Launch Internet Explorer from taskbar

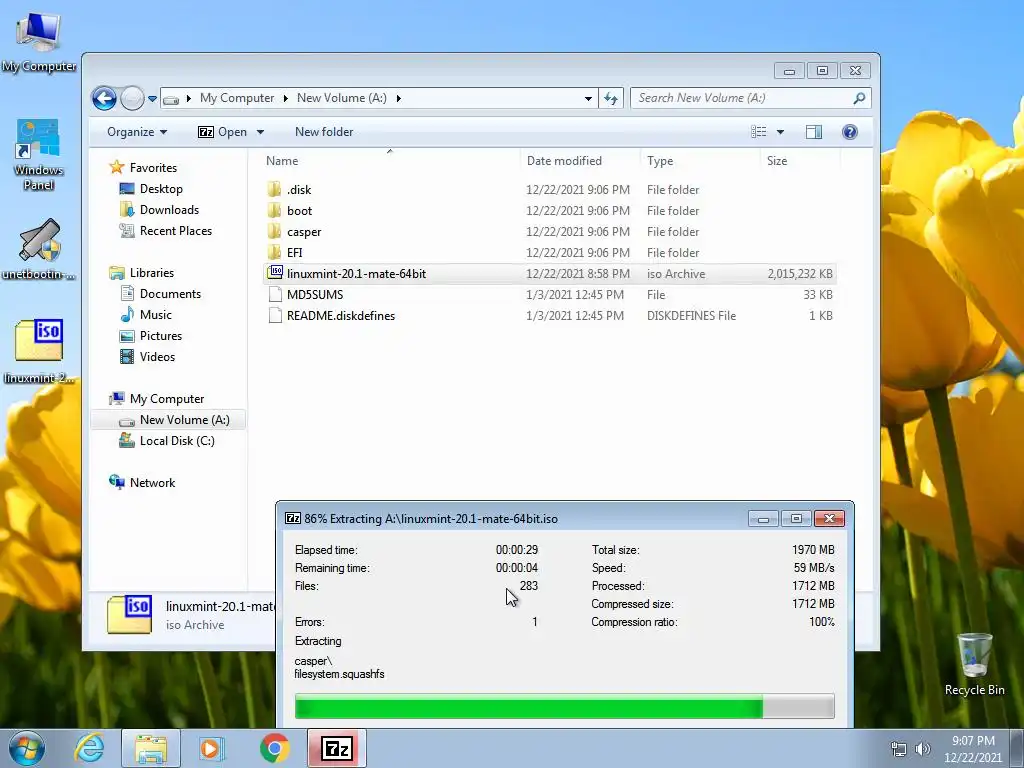pyautogui.click(x=89, y=748)
